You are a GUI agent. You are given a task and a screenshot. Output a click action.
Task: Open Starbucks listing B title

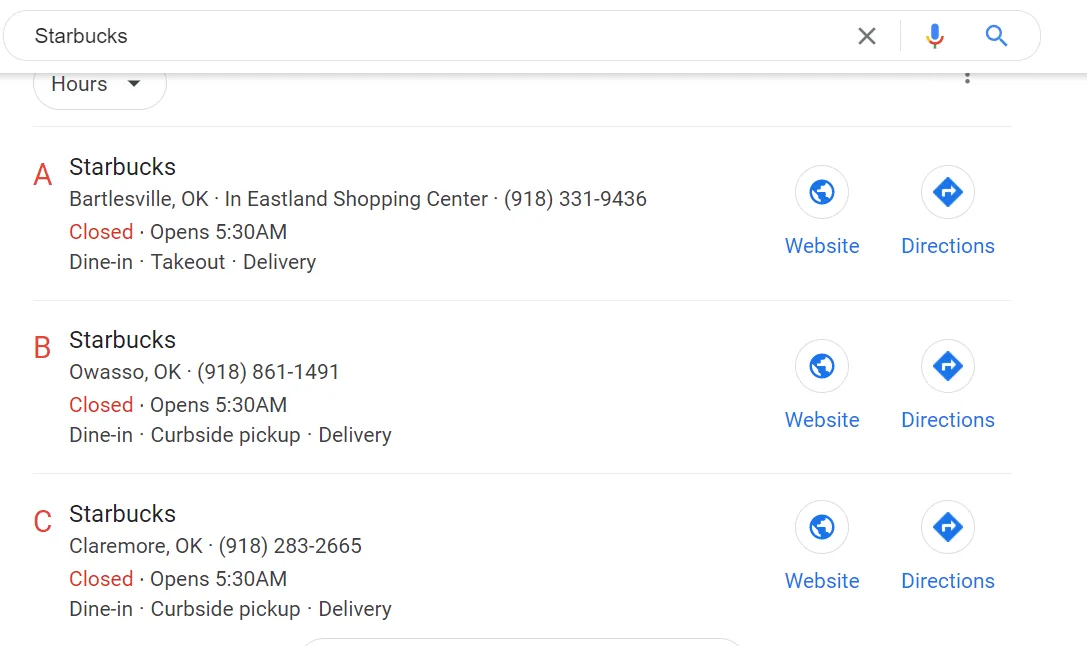122,340
